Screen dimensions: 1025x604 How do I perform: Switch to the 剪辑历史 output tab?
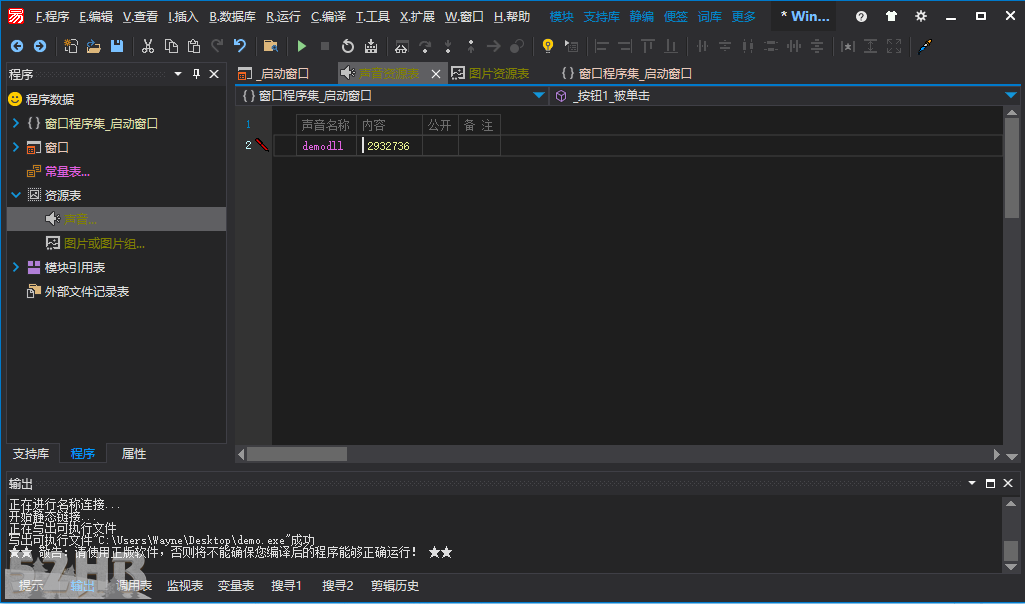pos(395,586)
